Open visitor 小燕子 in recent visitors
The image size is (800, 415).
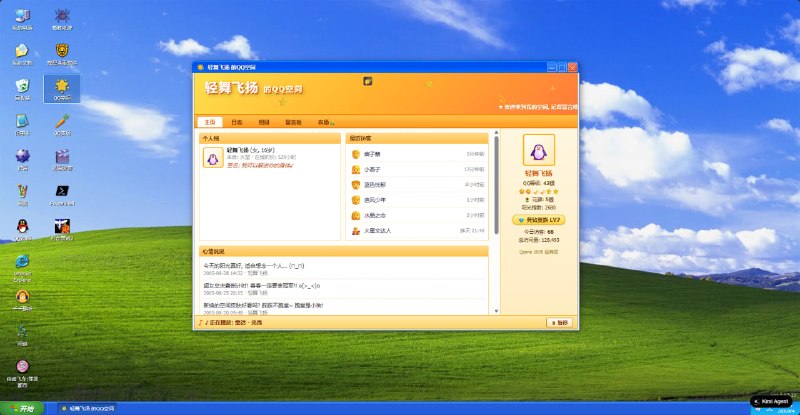point(372,169)
